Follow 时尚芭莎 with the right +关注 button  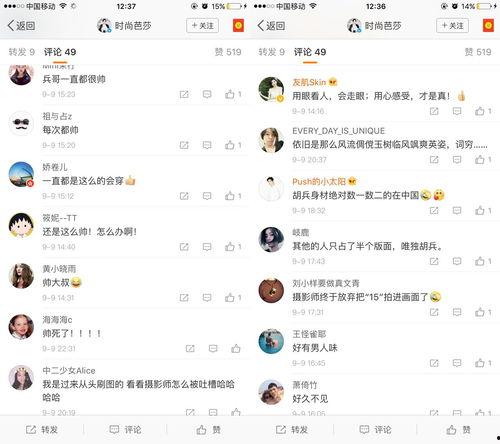452,26
